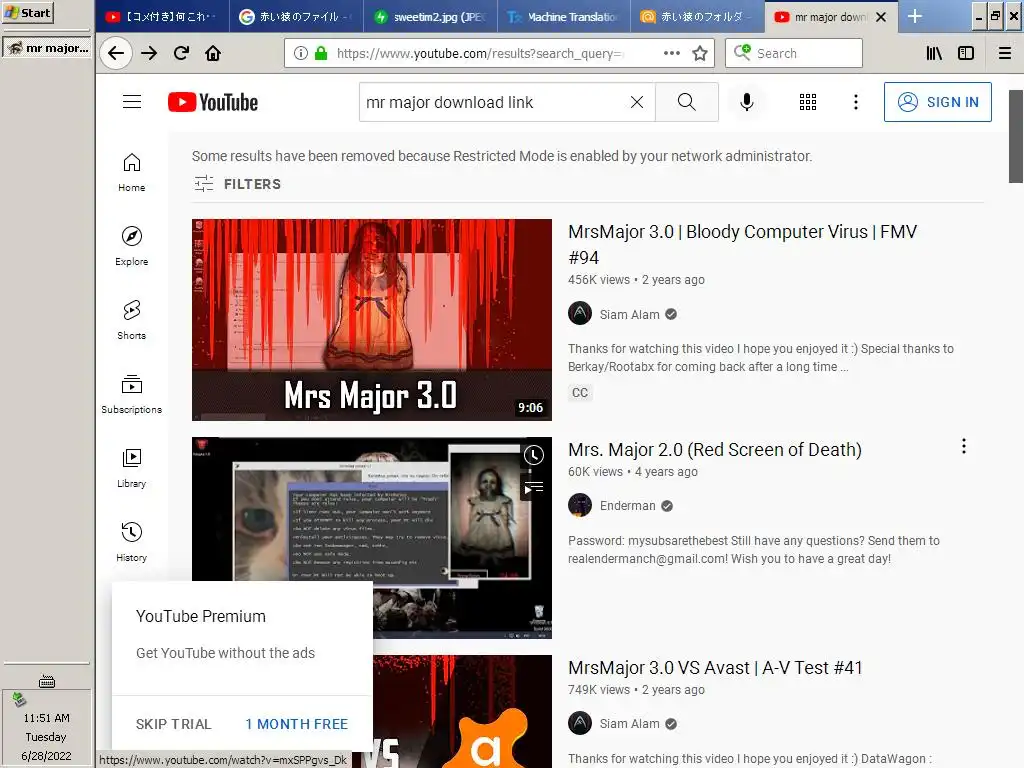This screenshot has width=1024, height=768.
Task: Switch to the first YouTube tab with Japanese title
Action: pyautogui.click(x=162, y=17)
